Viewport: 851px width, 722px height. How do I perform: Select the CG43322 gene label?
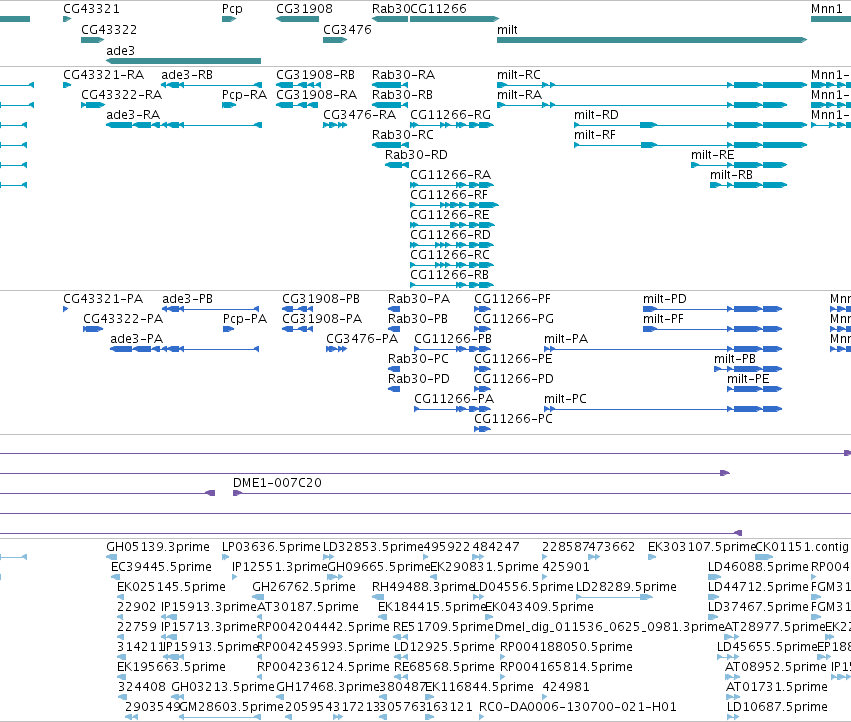pyautogui.click(x=109, y=30)
